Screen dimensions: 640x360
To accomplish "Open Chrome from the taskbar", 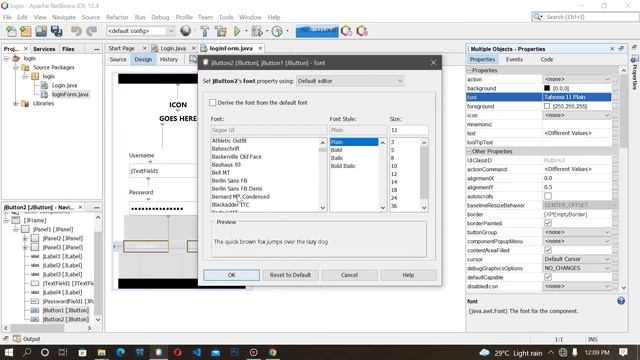I will click(272, 352).
